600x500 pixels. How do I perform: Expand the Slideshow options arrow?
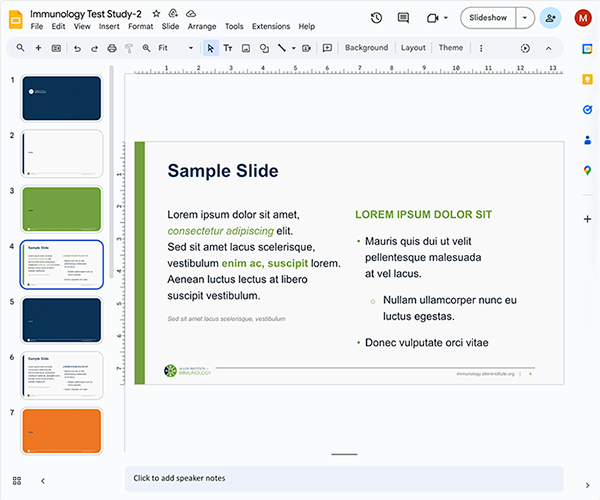pyautogui.click(x=523, y=18)
